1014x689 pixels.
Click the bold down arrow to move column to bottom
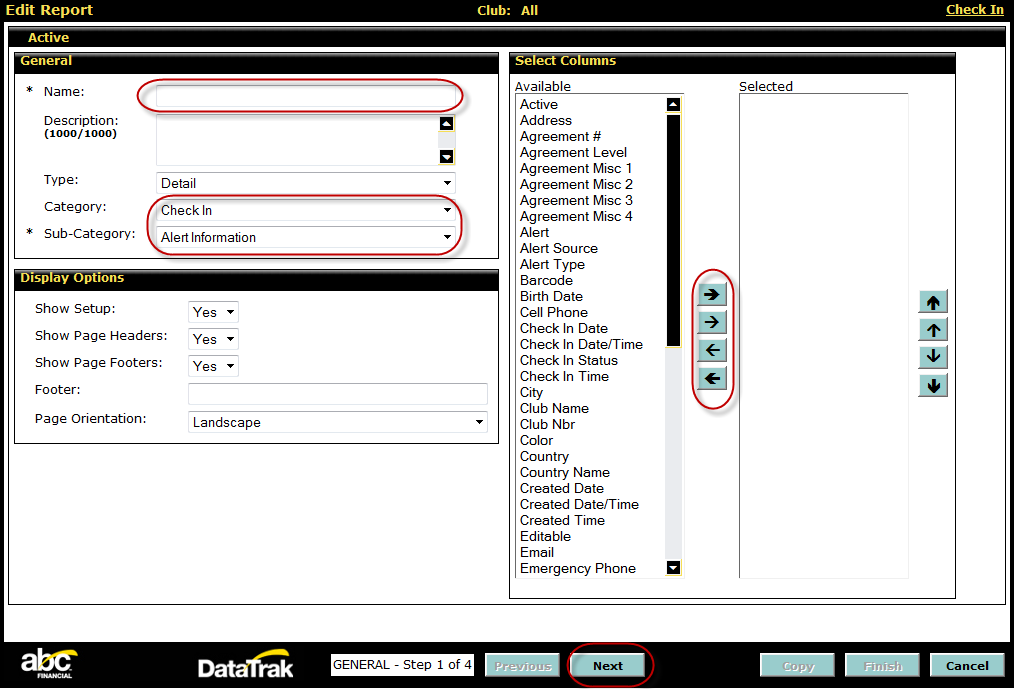[x=932, y=385]
